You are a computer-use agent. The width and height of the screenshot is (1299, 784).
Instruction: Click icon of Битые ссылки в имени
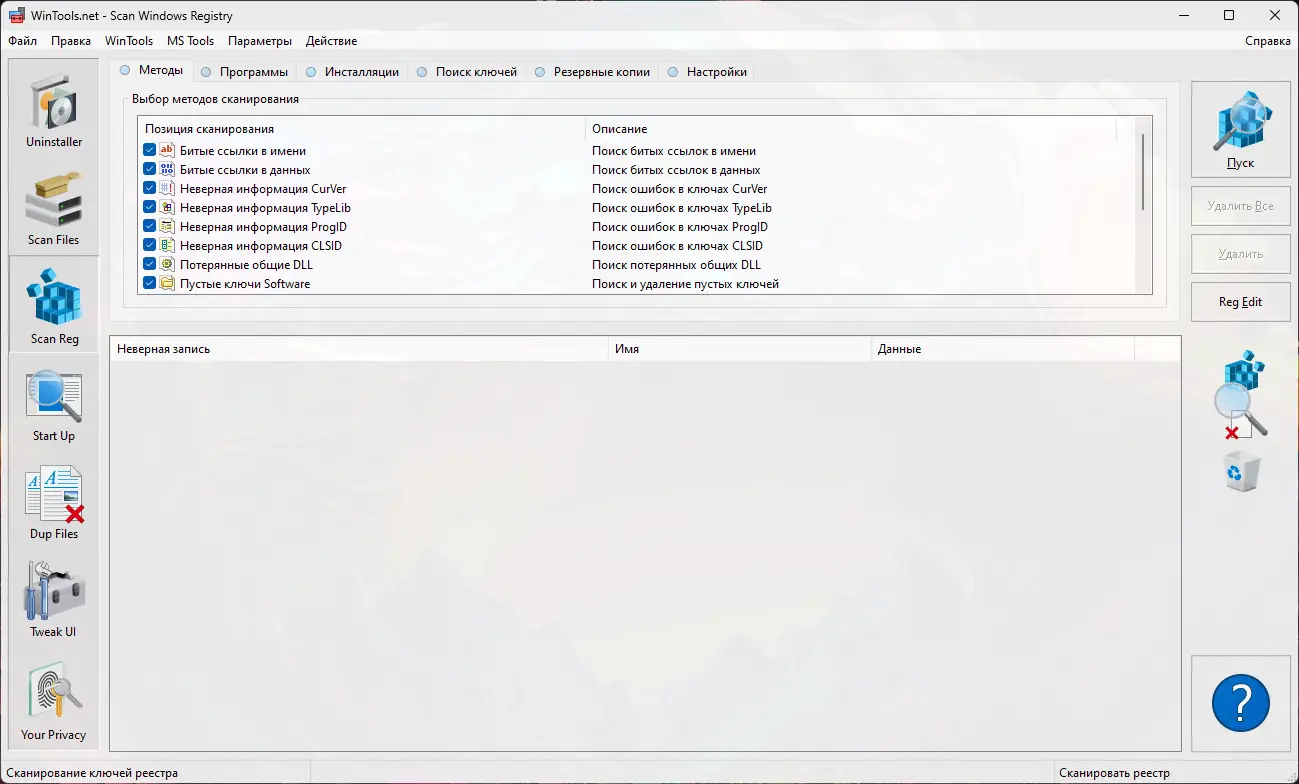(x=168, y=151)
